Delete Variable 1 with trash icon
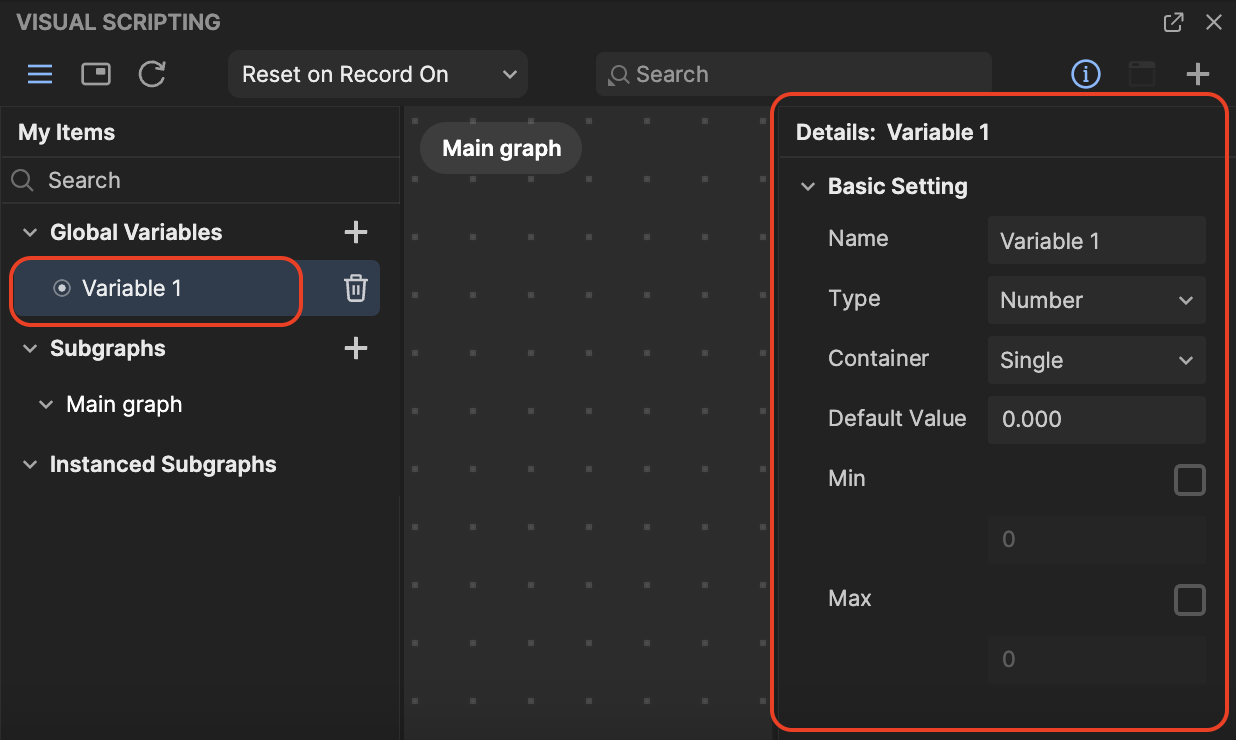This screenshot has height=740, width=1236. point(356,288)
